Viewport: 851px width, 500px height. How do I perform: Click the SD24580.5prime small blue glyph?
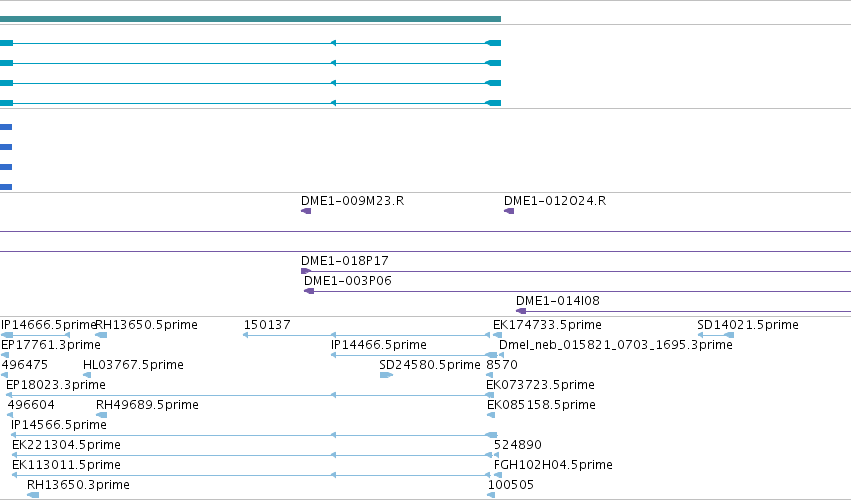point(386,375)
